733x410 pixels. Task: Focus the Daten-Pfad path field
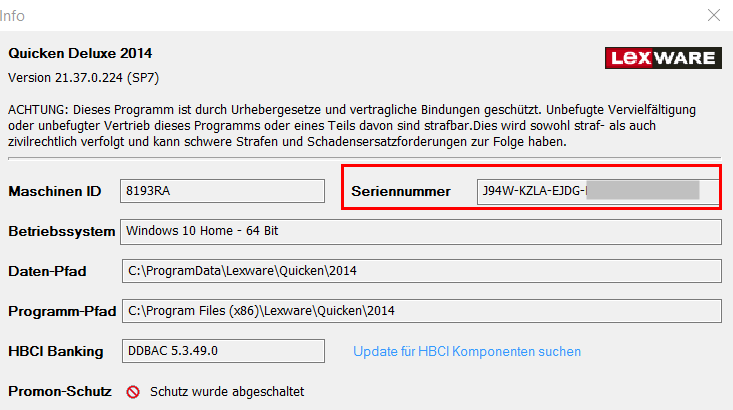coord(420,271)
